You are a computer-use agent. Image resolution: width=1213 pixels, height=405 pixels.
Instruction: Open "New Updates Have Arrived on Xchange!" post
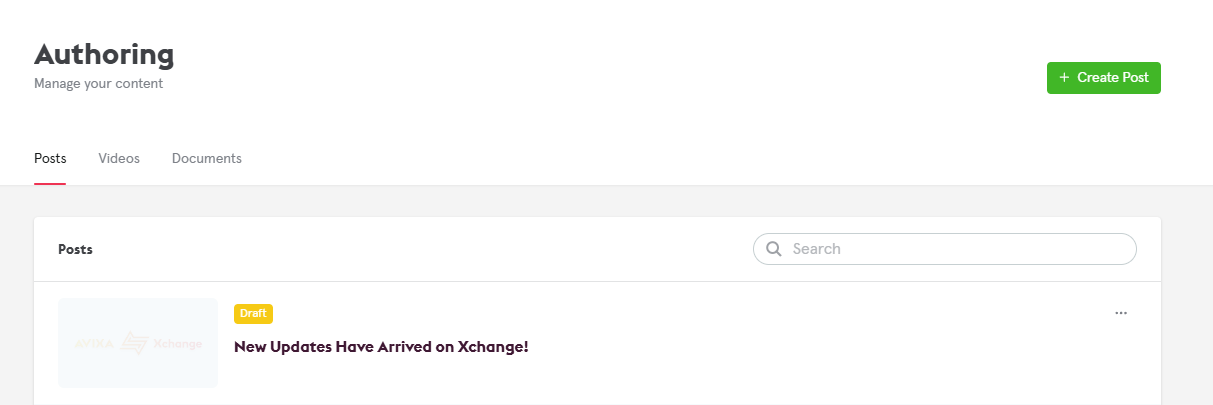[x=381, y=347]
